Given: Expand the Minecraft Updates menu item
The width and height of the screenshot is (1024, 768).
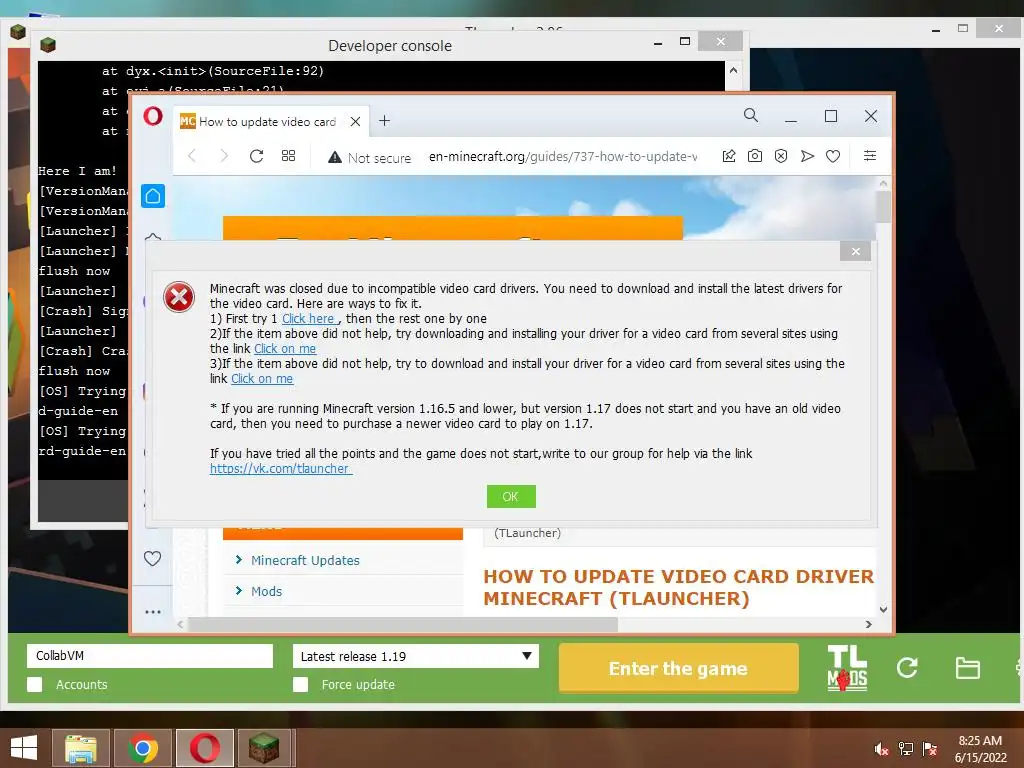Looking at the screenshot, I should click(305, 560).
